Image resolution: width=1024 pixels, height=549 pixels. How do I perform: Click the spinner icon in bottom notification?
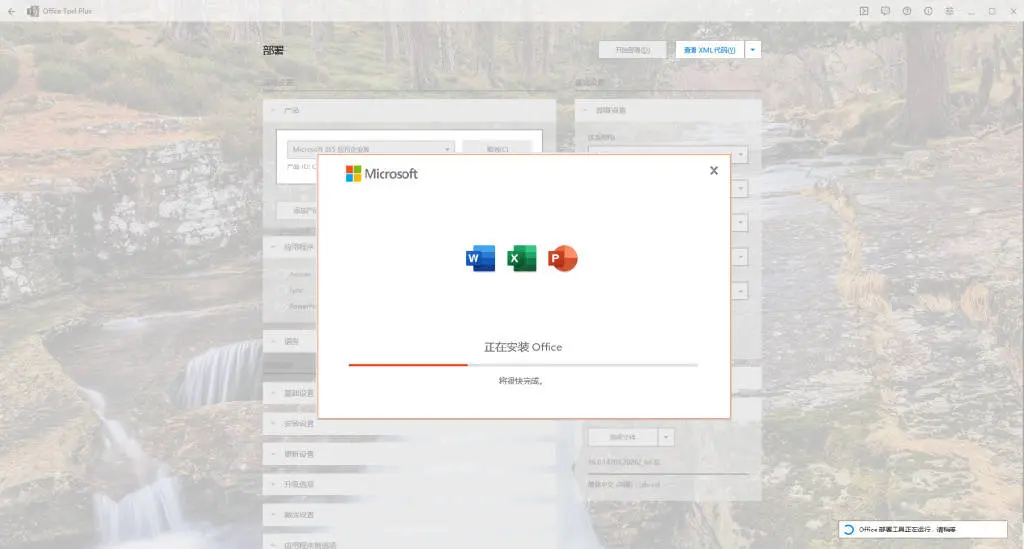pos(848,529)
